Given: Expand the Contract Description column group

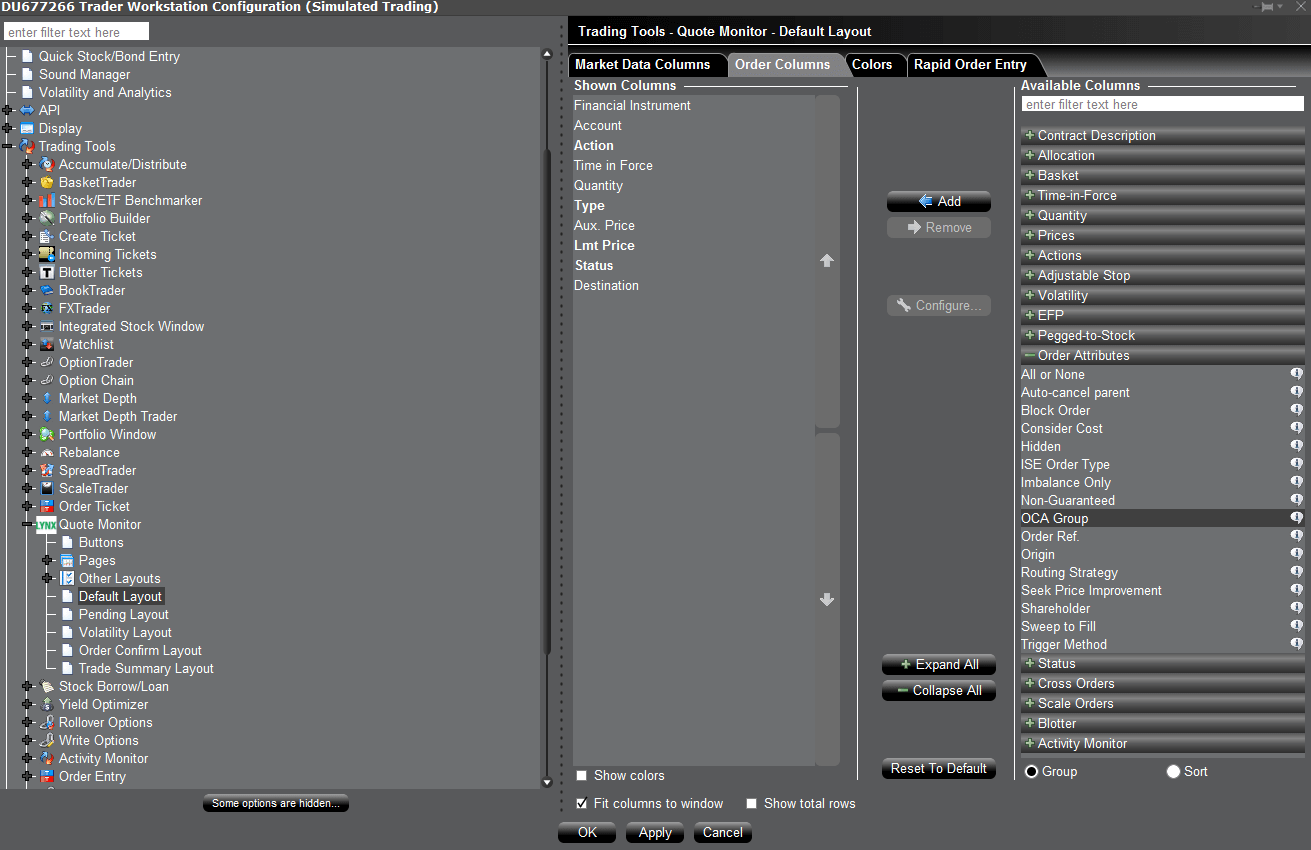Looking at the screenshot, I should (1029, 135).
